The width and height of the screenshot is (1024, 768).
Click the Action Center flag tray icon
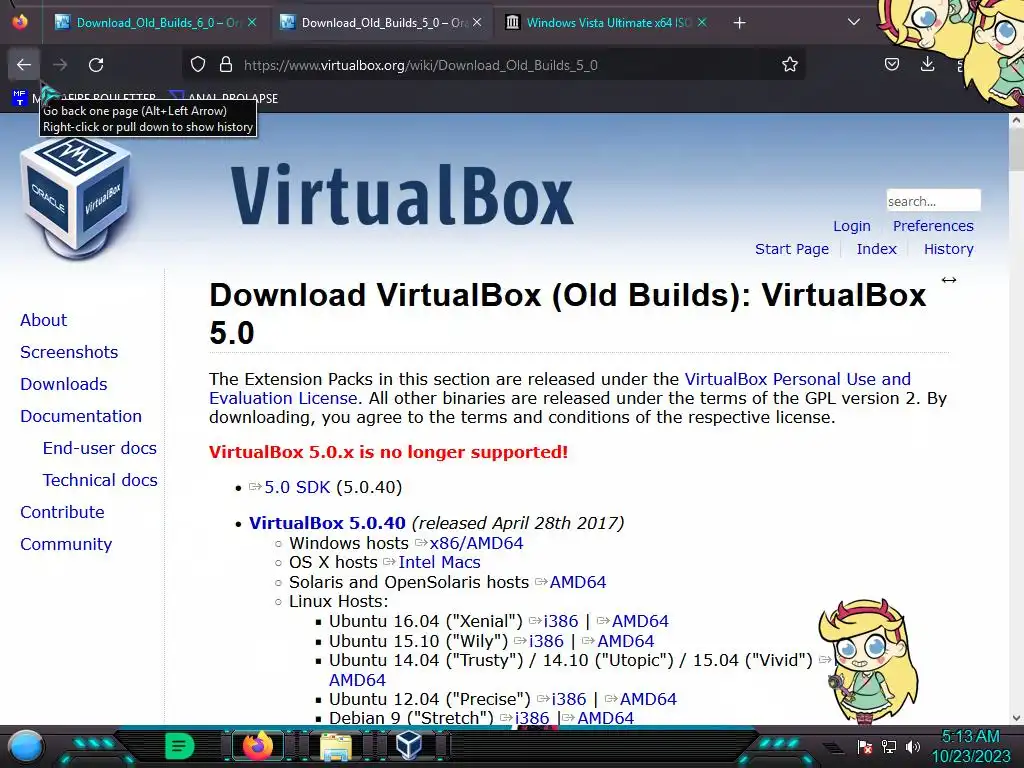pos(865,746)
